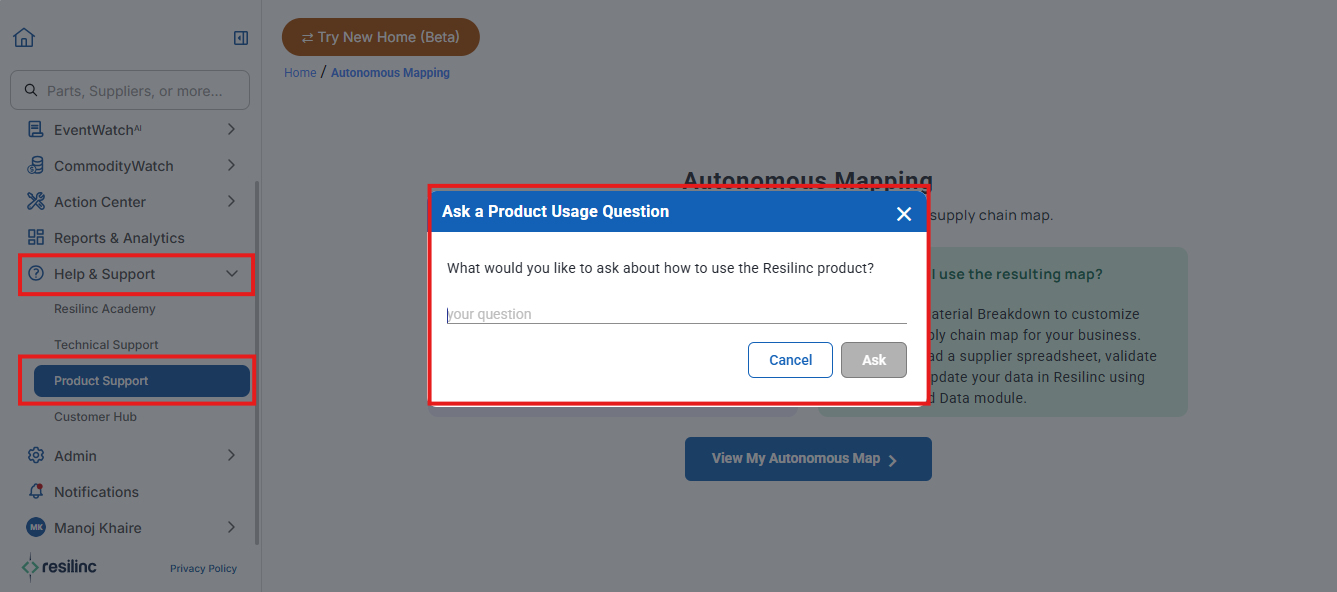Viewport: 1337px width, 592px height.
Task: Click the Action Center tools icon
Action: [36, 202]
